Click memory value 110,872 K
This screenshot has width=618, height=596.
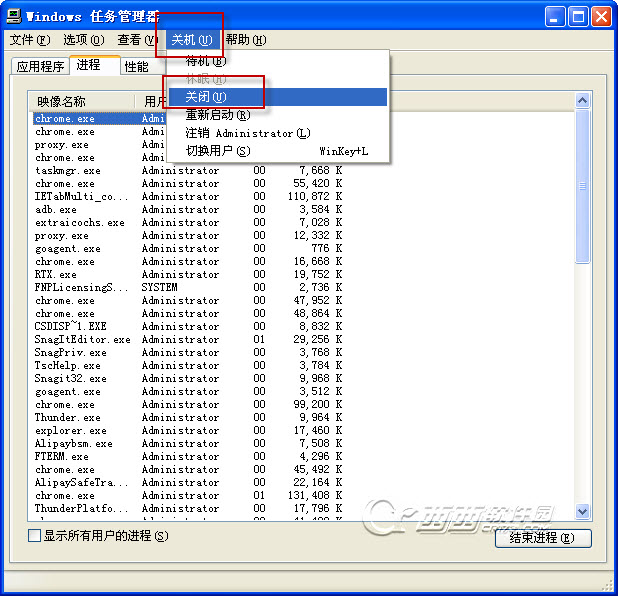coord(315,196)
